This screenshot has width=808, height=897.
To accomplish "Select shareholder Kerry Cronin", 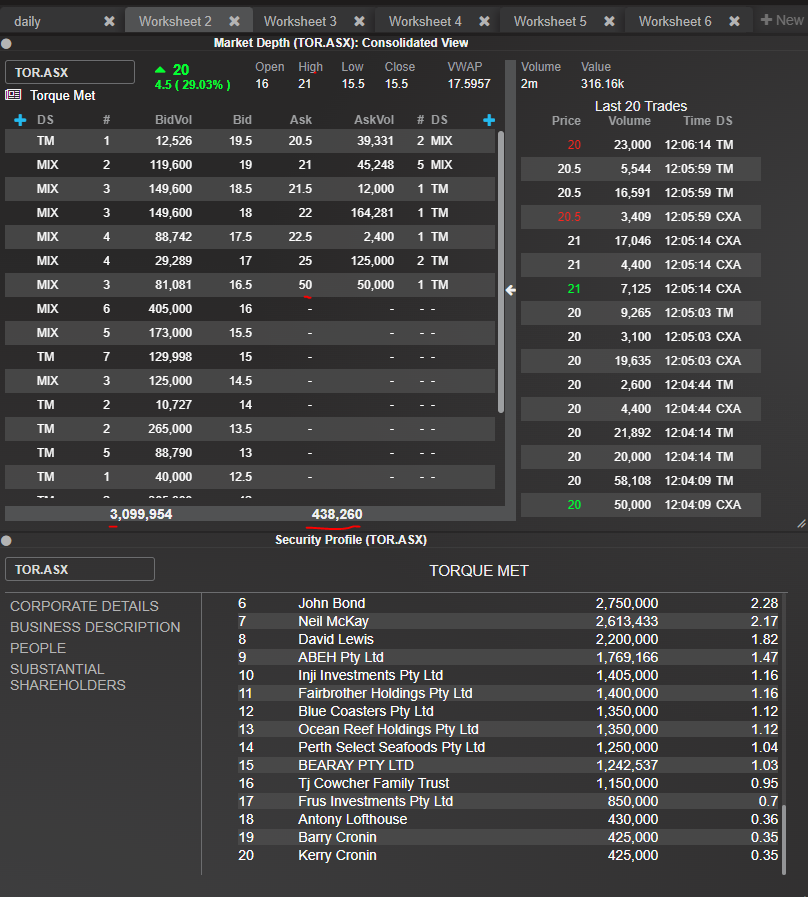I will point(508,856).
